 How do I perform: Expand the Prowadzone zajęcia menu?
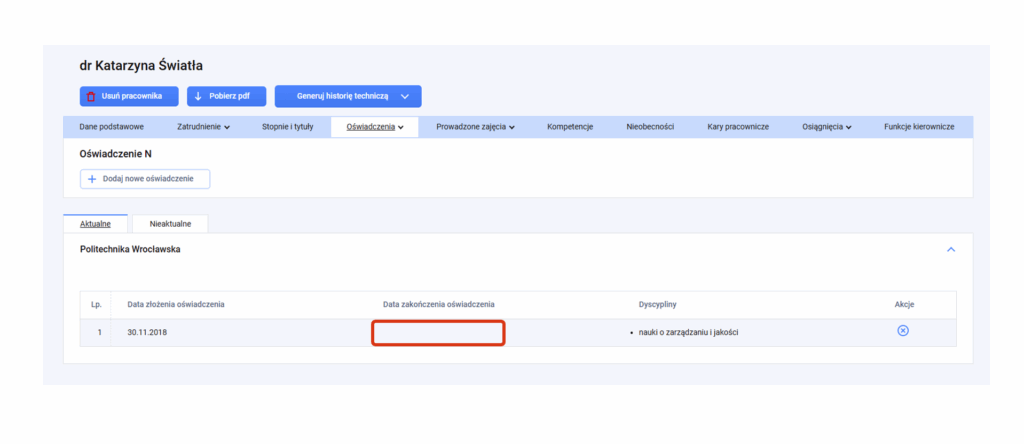coord(475,127)
